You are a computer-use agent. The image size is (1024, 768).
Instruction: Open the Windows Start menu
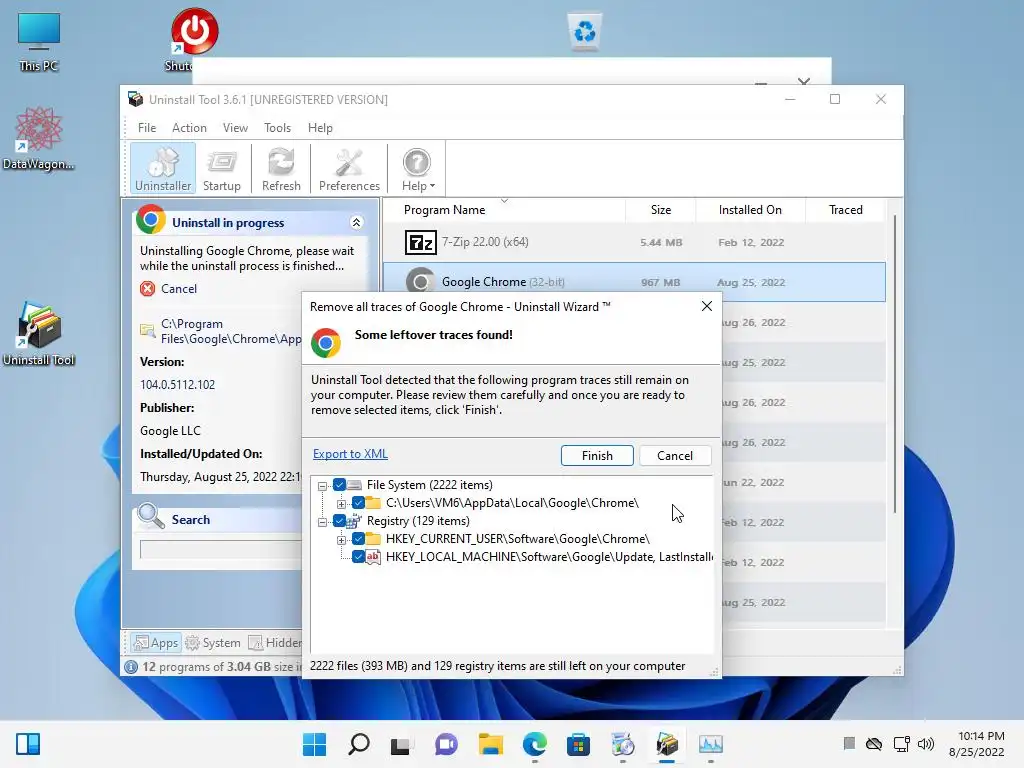point(314,744)
